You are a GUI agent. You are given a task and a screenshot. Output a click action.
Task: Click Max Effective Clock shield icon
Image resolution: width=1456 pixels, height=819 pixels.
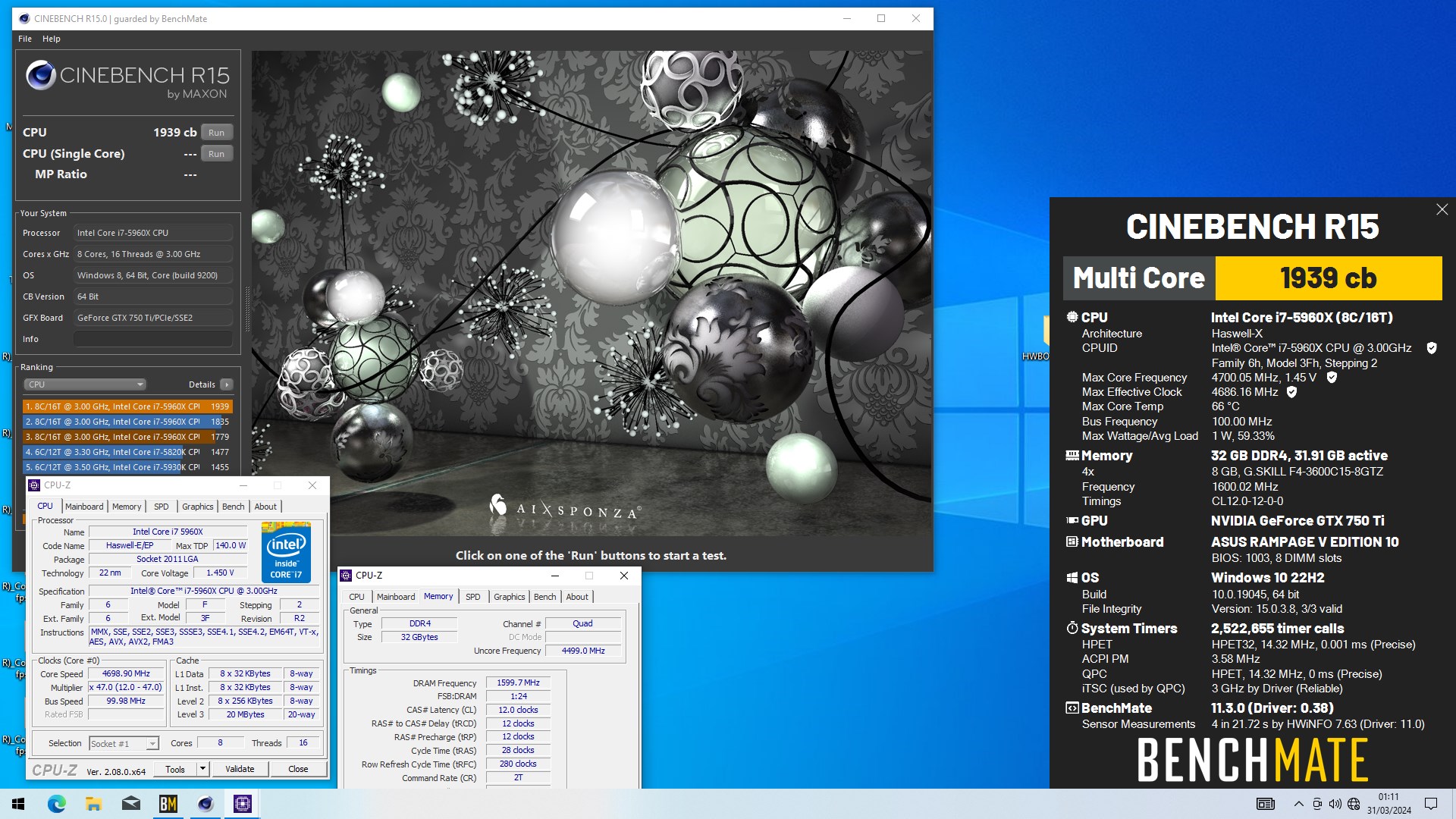[x=1291, y=392]
